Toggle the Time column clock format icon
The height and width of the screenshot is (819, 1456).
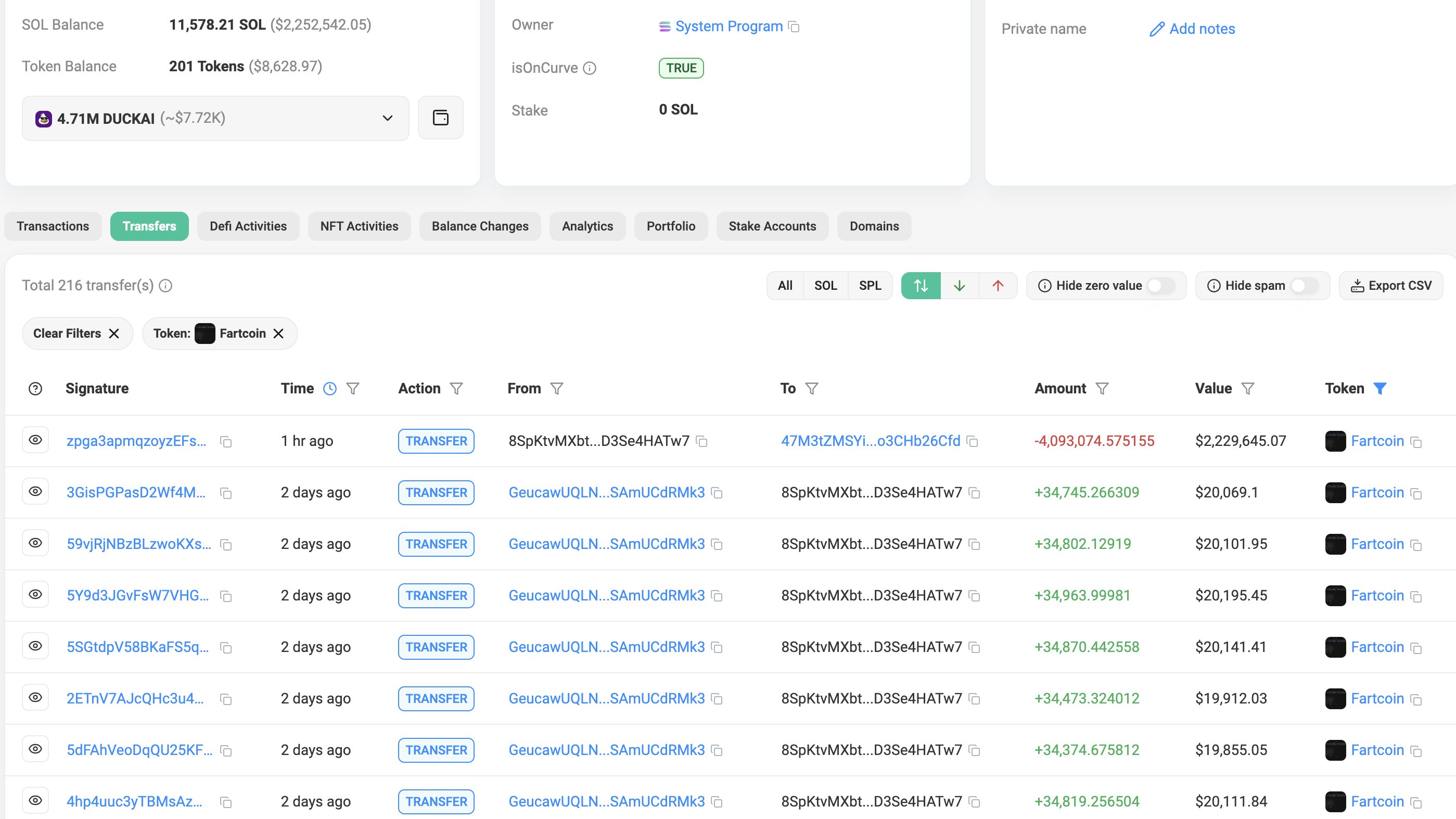point(329,388)
